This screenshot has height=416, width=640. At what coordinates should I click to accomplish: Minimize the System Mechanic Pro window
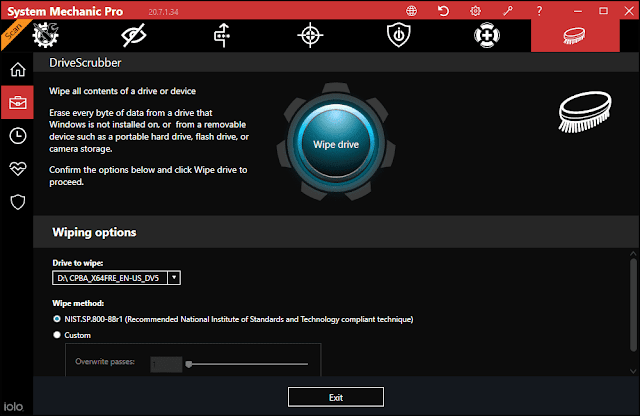578,11
